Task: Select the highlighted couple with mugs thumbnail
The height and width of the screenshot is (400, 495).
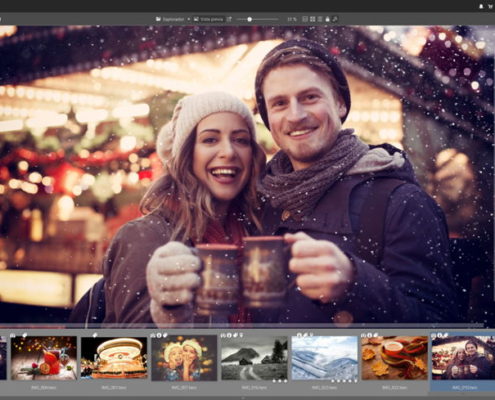Action: tap(463, 358)
